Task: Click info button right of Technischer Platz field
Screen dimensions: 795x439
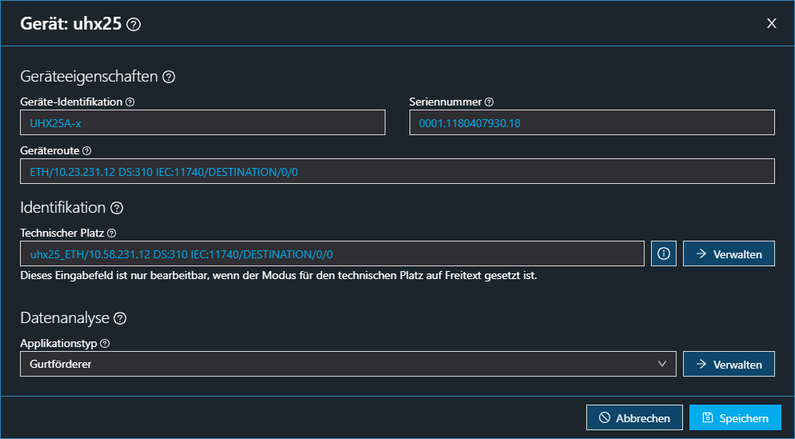Action: point(663,254)
